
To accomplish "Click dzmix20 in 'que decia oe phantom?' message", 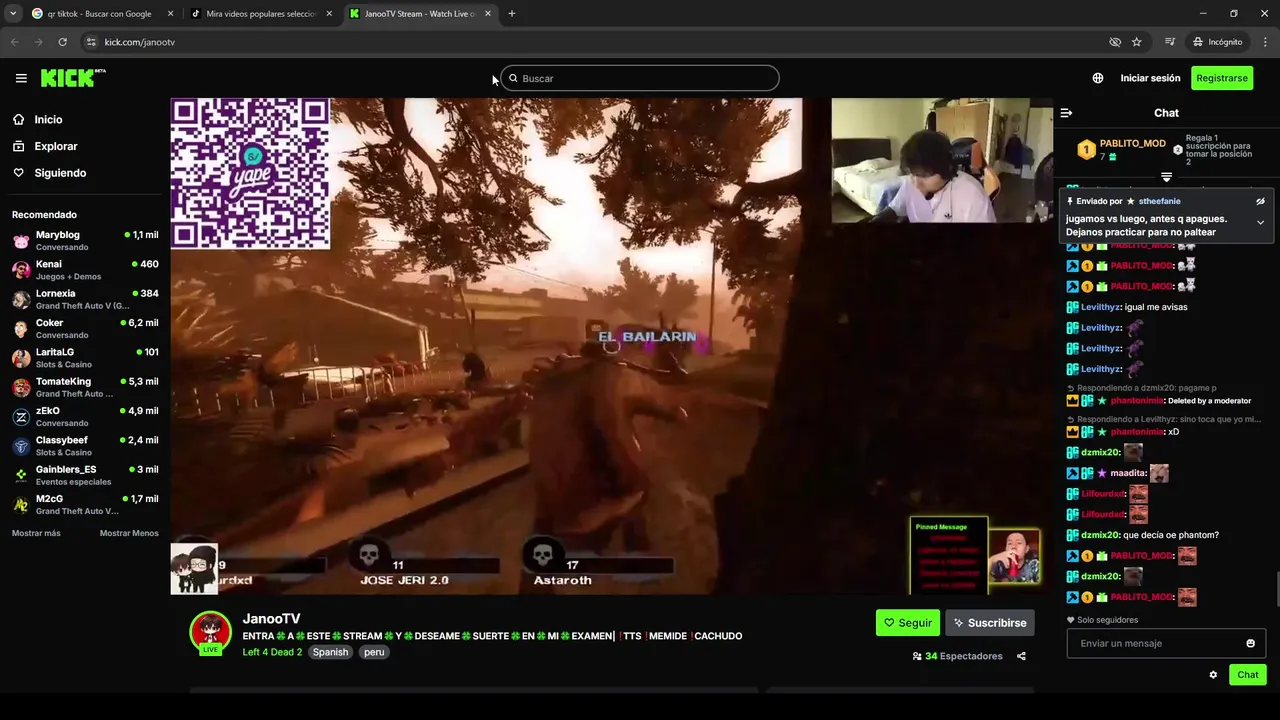I will click(1100, 535).
